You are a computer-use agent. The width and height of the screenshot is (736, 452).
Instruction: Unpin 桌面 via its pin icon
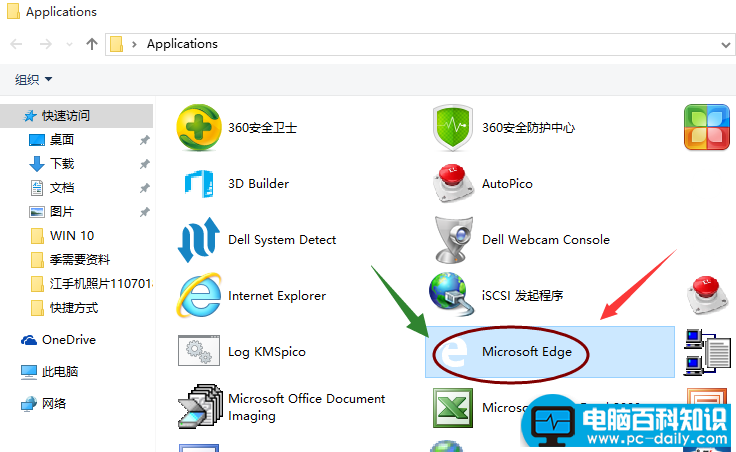click(x=145, y=140)
